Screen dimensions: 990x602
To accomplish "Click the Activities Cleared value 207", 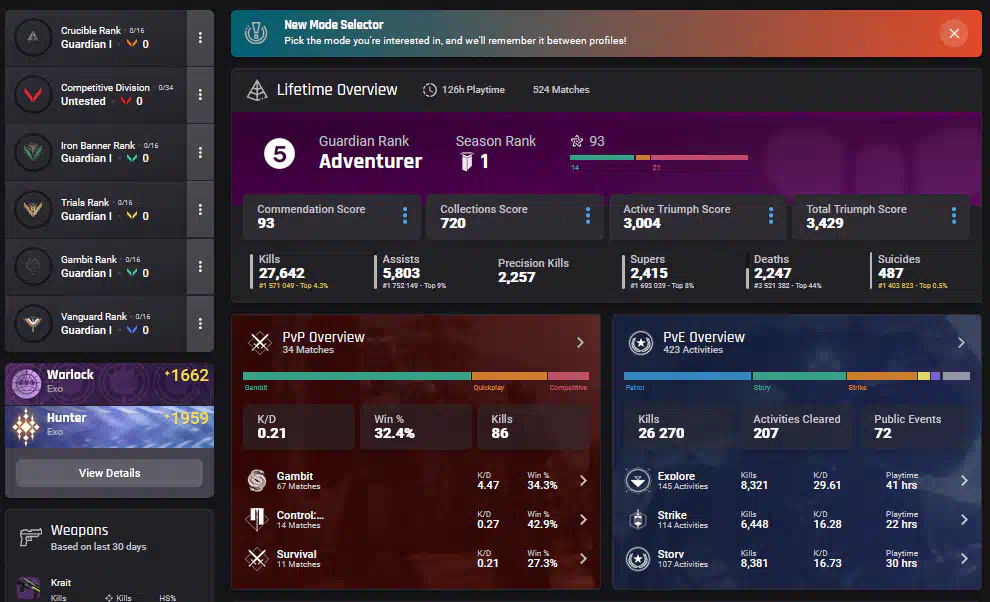I will (765, 433).
